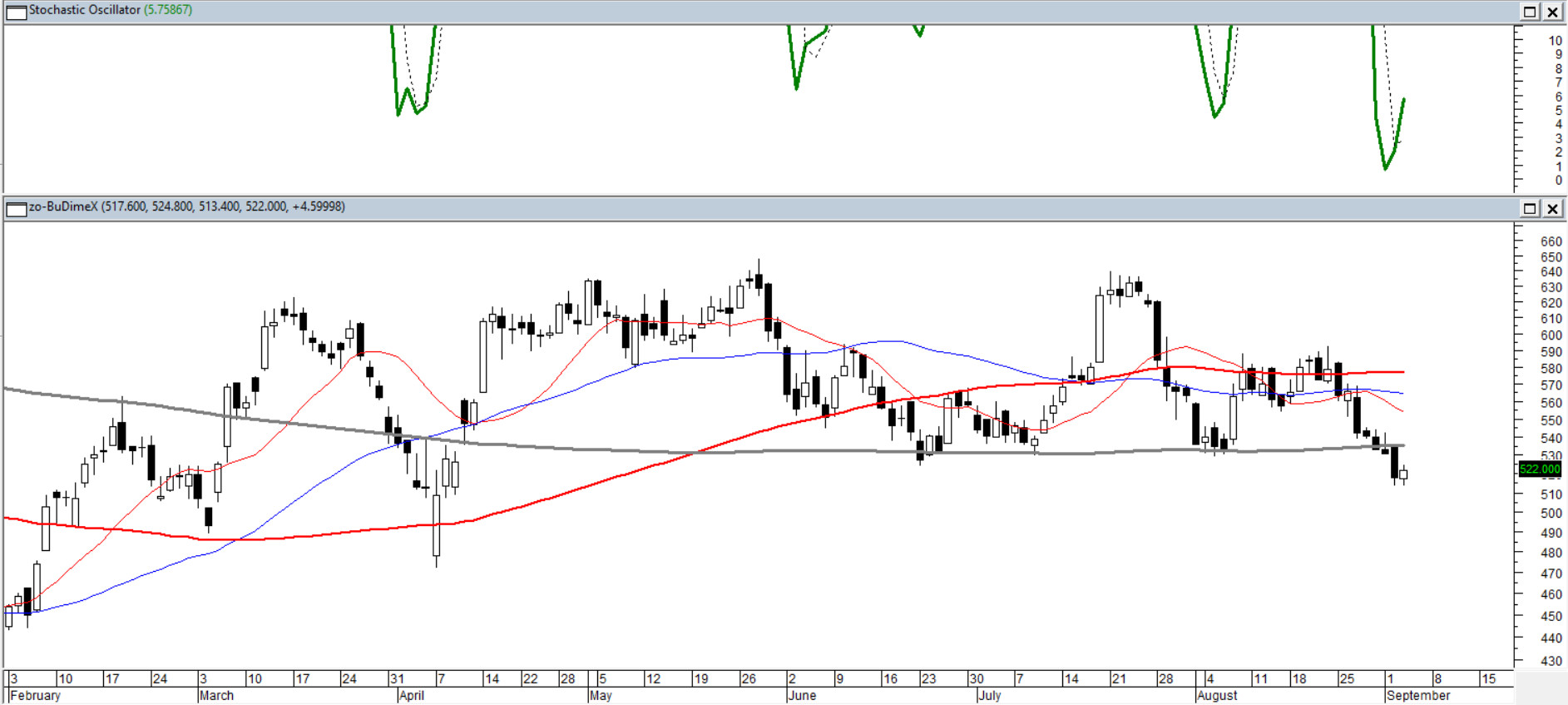1568x705 pixels.
Task: Click the Stochastic Oscillator pane icon
Action: pyautogui.click(x=16, y=12)
